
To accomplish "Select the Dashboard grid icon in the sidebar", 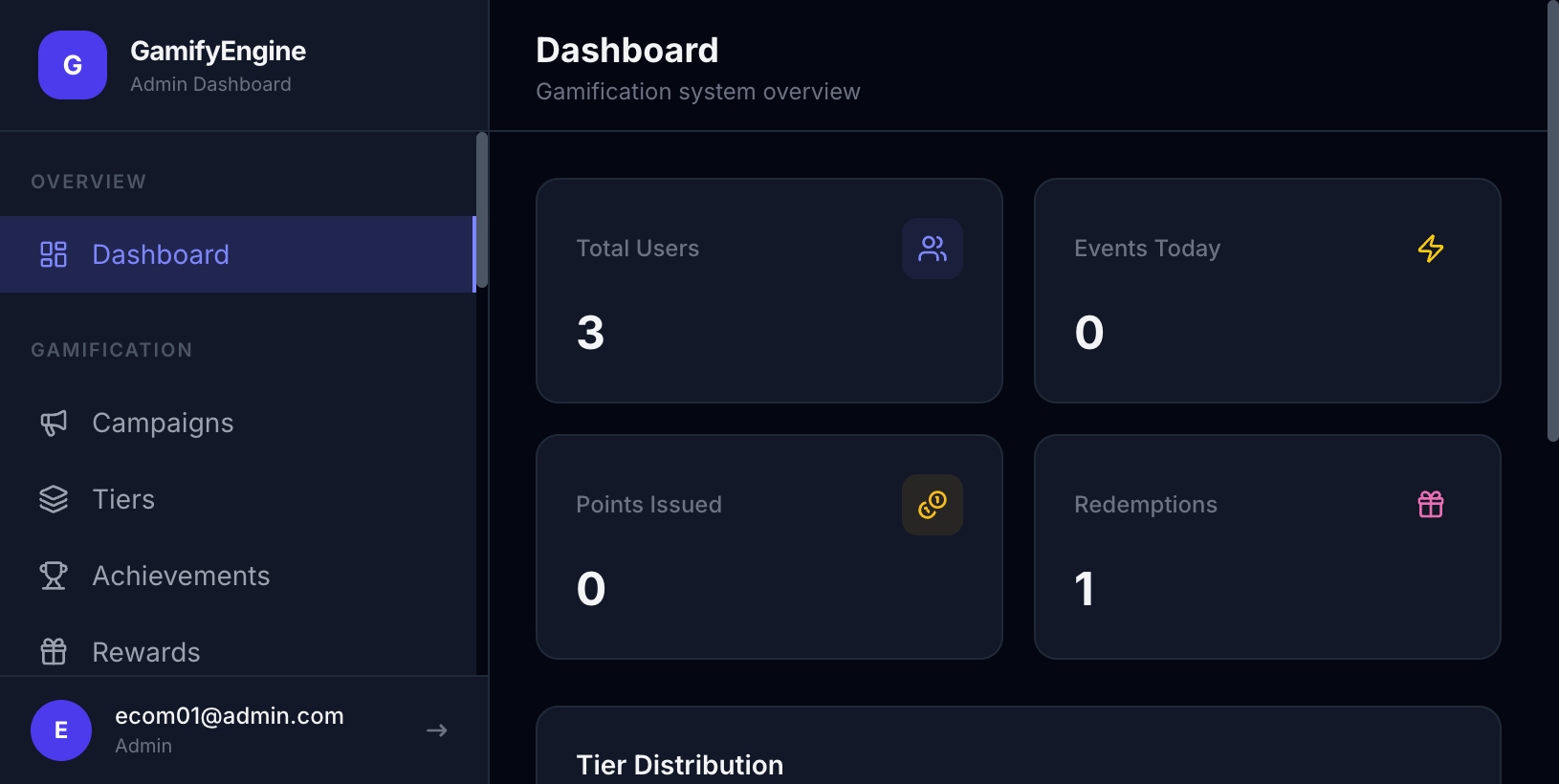I will (x=54, y=254).
